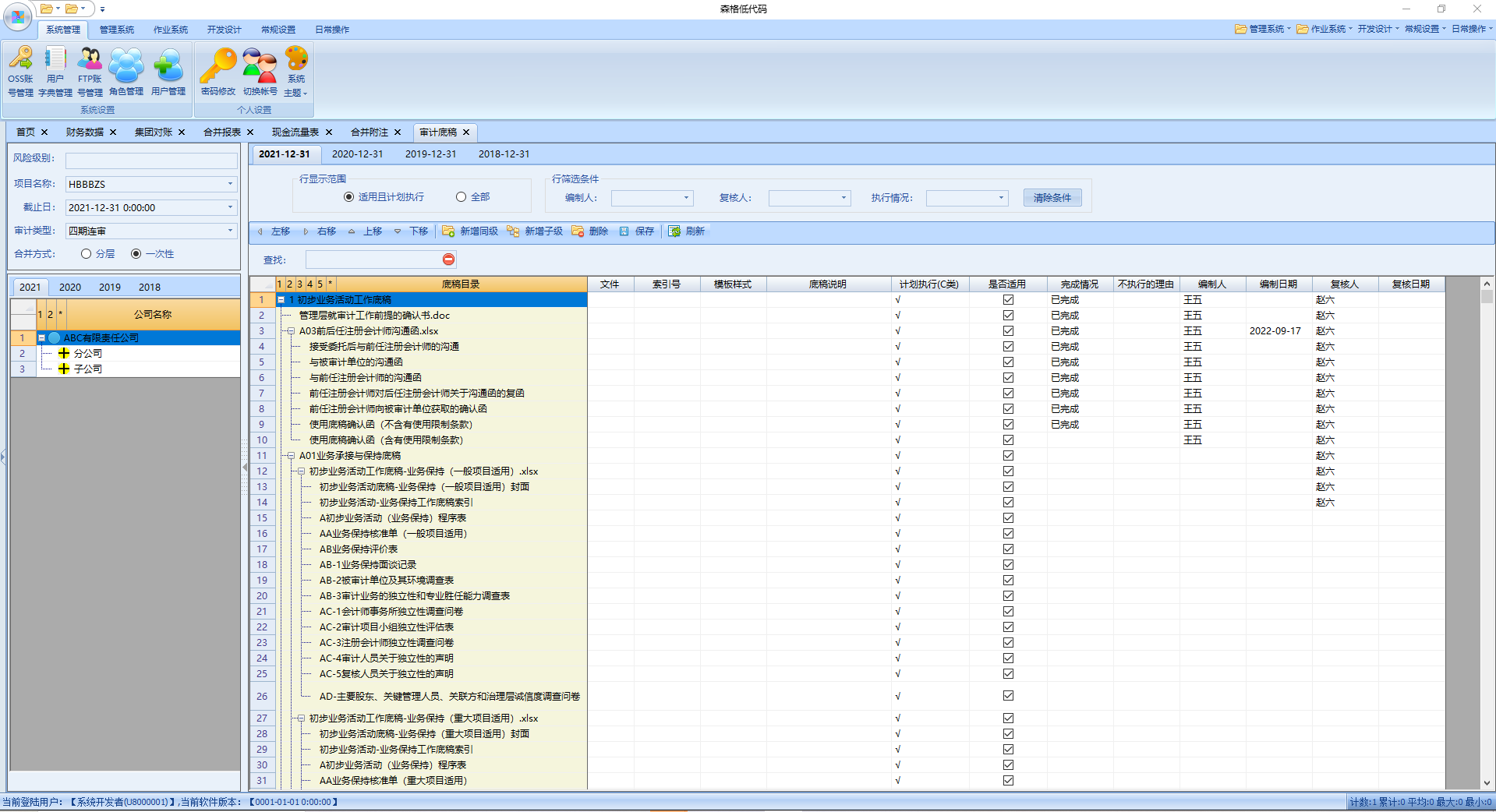1496x812 pixels.
Task: Click 新增子级 toolbar button
Action: [x=535, y=231]
